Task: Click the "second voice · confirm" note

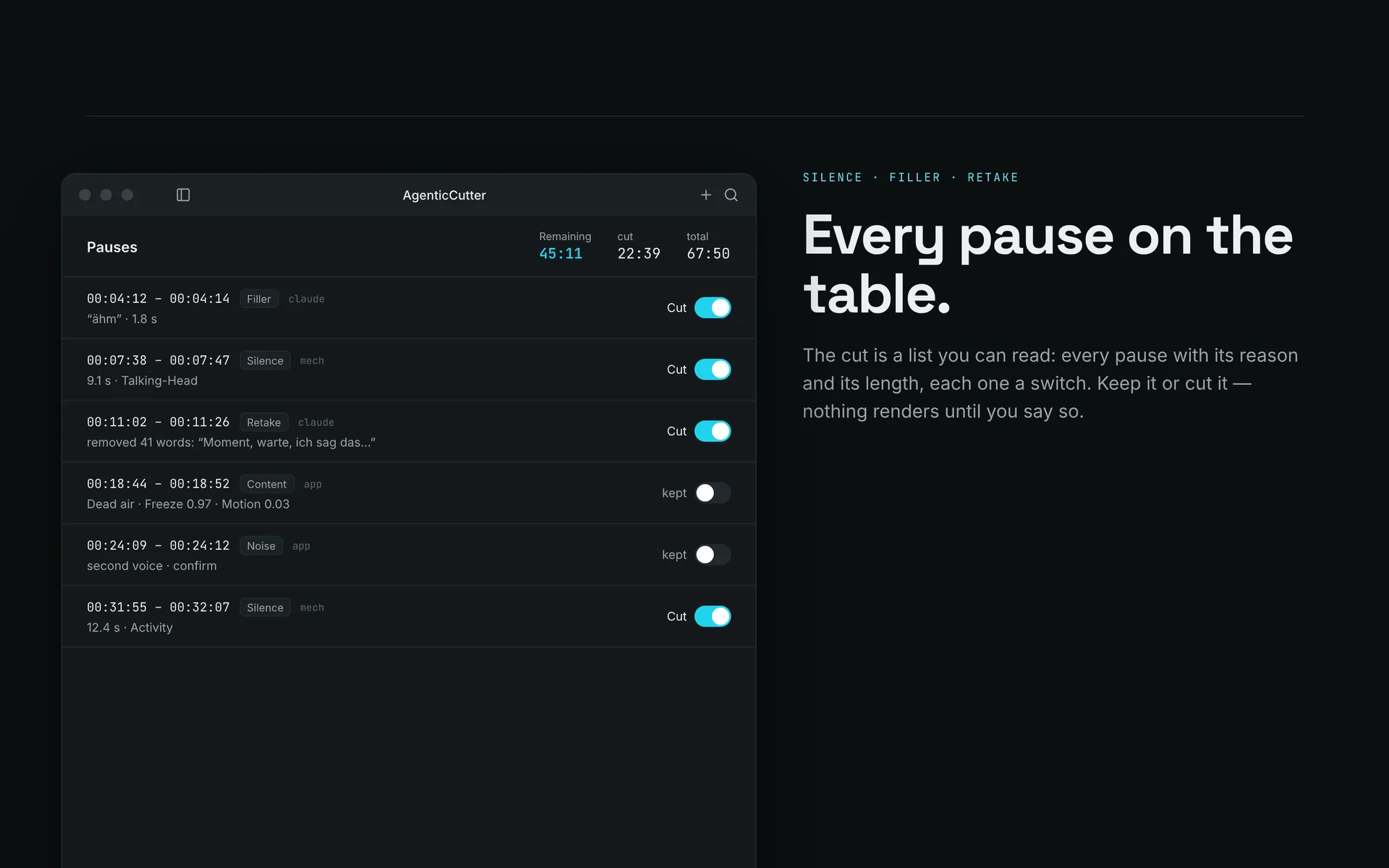Action: coord(152,566)
